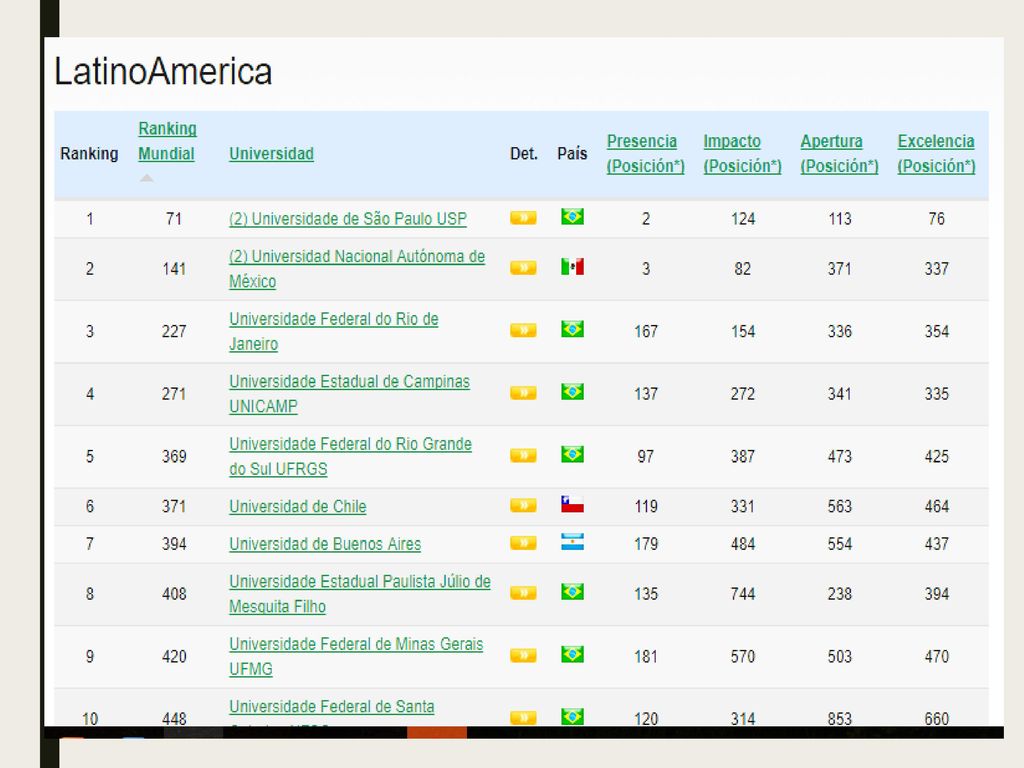Screen dimensions: 1024x768
Task: Sort by Universidad column header
Action: point(271,153)
